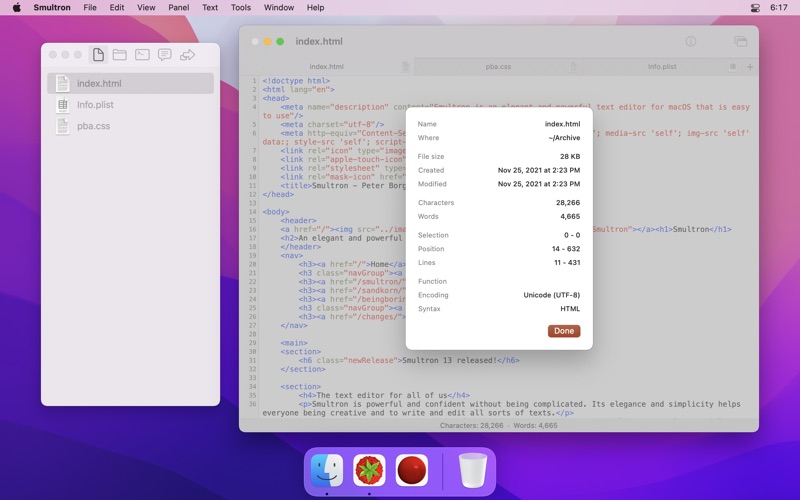Open the File menu
Image resolution: width=800 pixels, height=500 pixels.
90,8
